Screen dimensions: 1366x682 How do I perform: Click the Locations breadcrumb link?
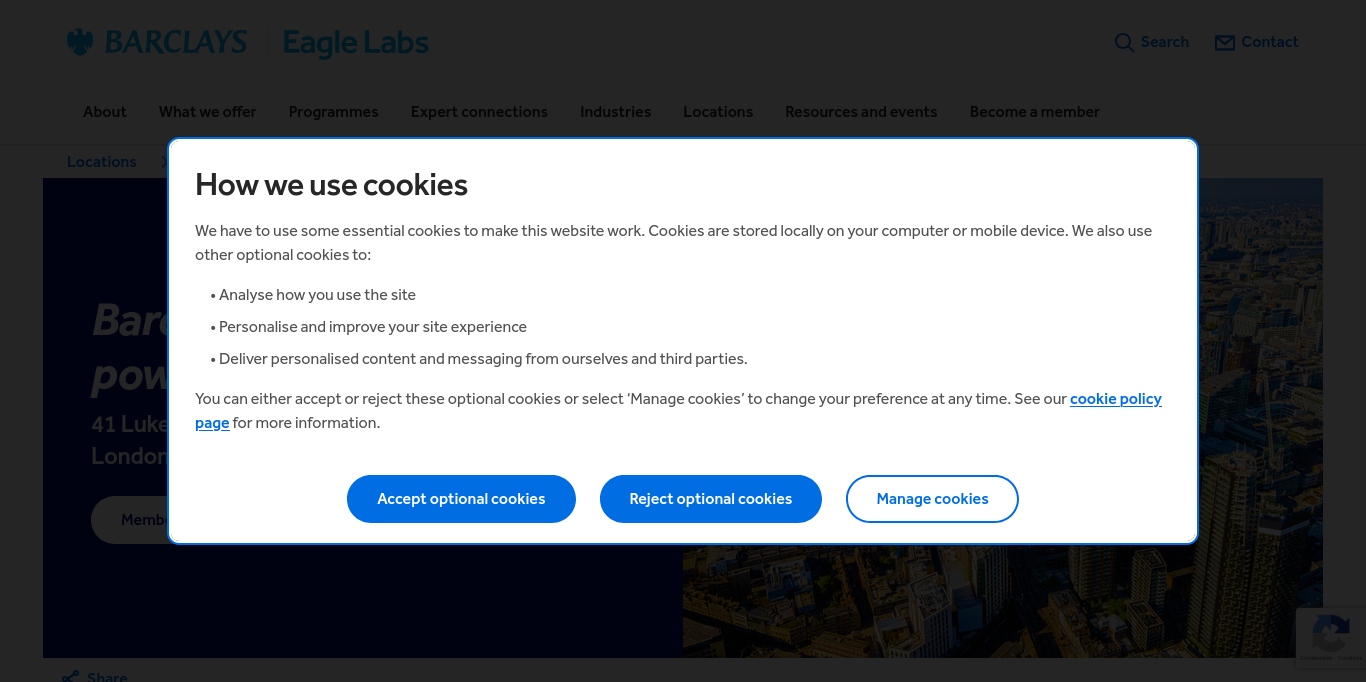coord(101,162)
